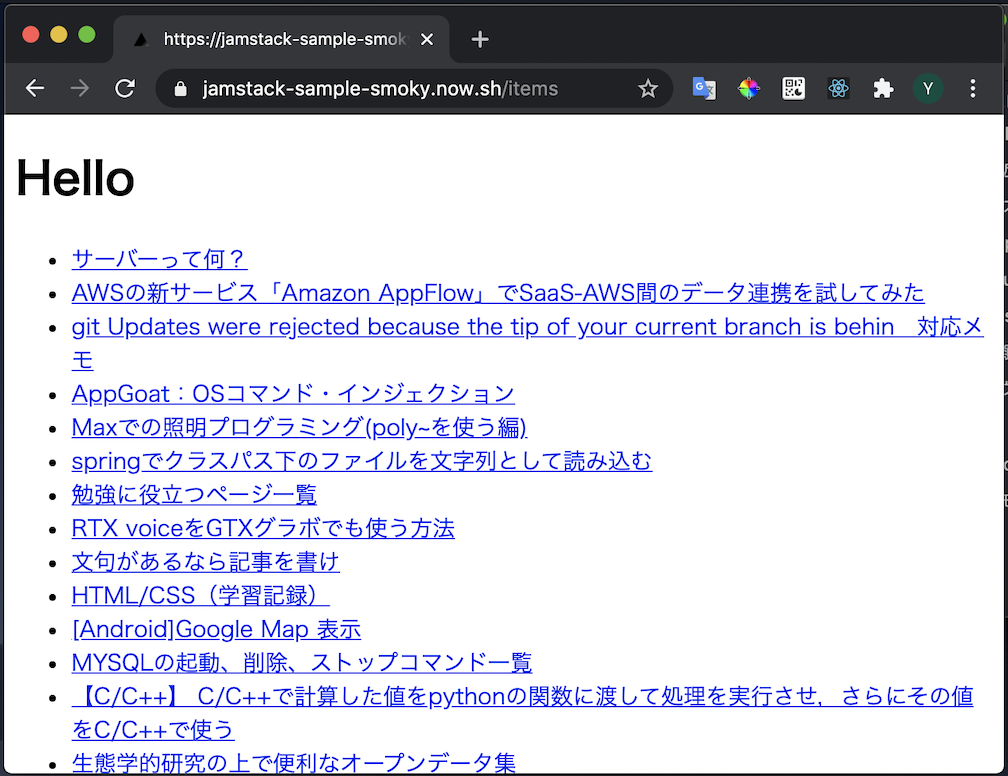
Task: Open the HTML/CSS（学習記録） link
Action: (201, 595)
